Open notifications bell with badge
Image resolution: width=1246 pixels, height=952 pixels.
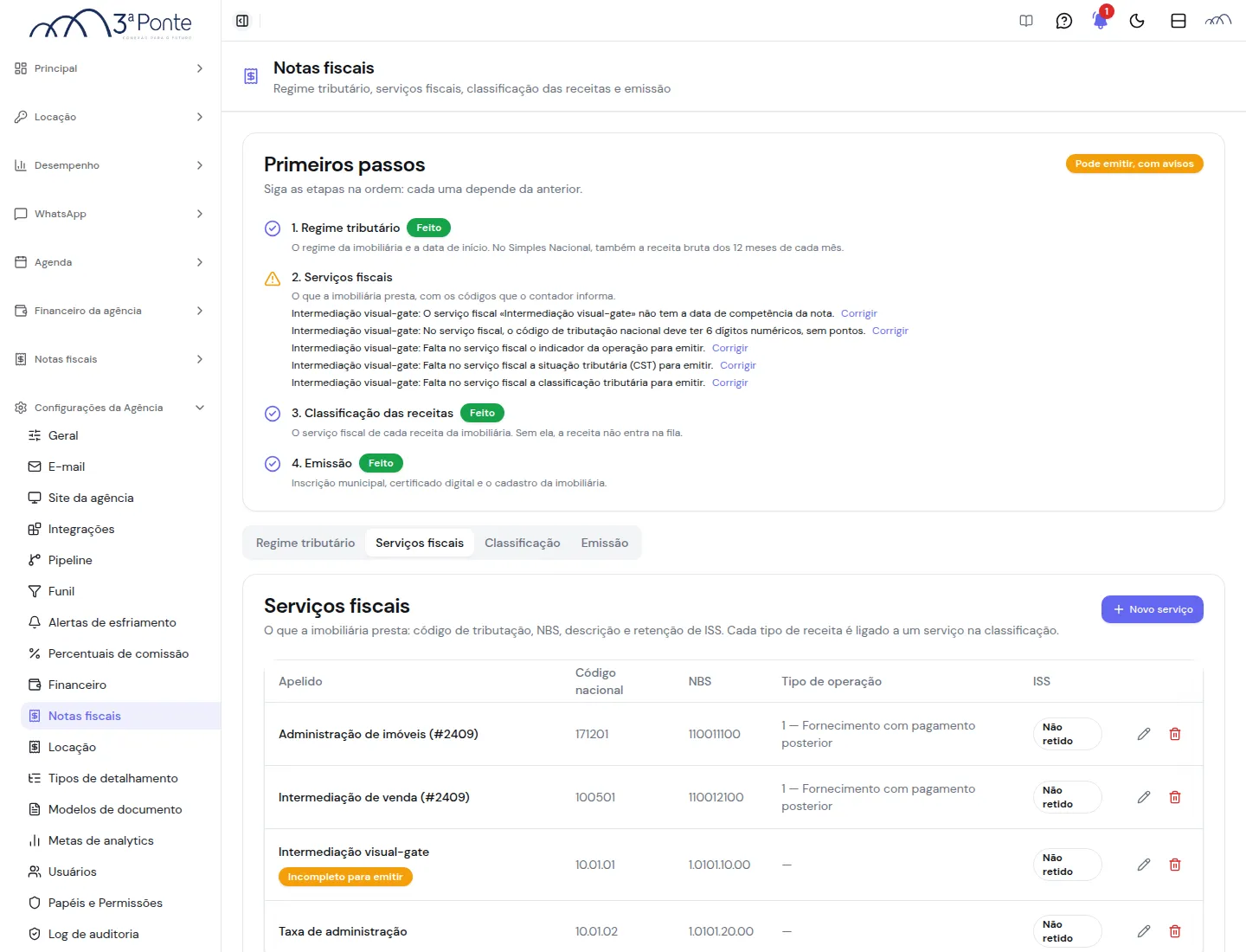[1101, 19]
